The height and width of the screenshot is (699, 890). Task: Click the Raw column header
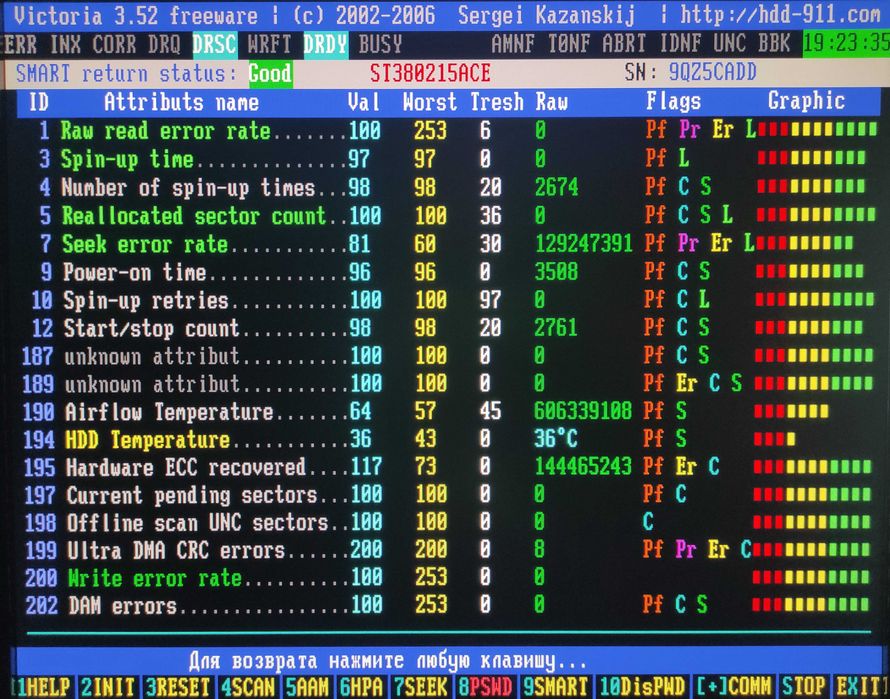[x=552, y=102]
